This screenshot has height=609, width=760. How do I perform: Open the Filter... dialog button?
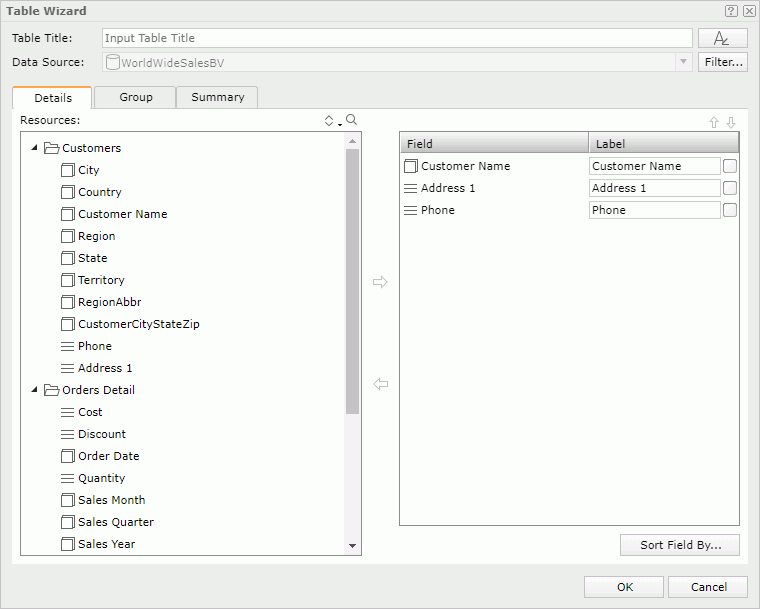coord(722,62)
